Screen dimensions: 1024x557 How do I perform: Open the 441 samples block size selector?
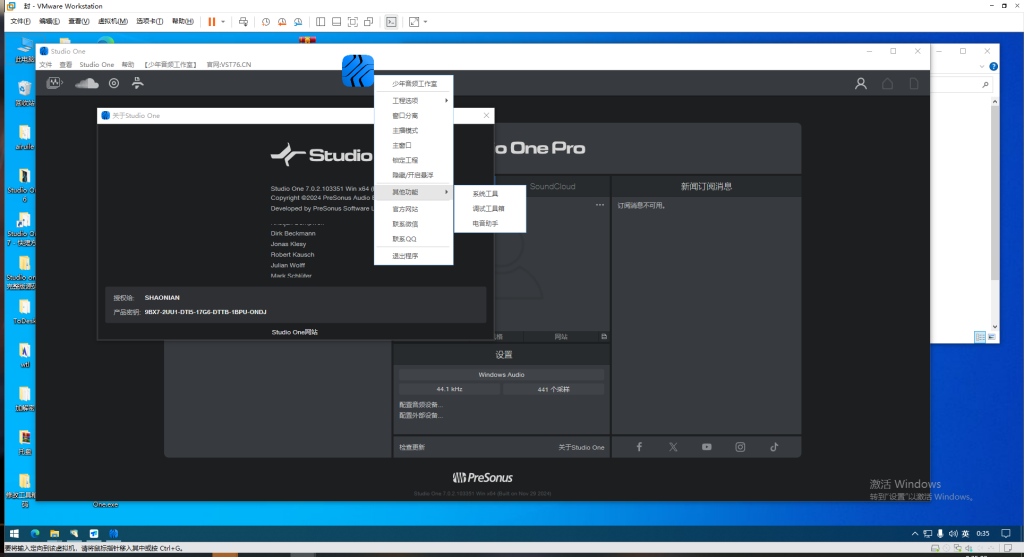(x=553, y=389)
